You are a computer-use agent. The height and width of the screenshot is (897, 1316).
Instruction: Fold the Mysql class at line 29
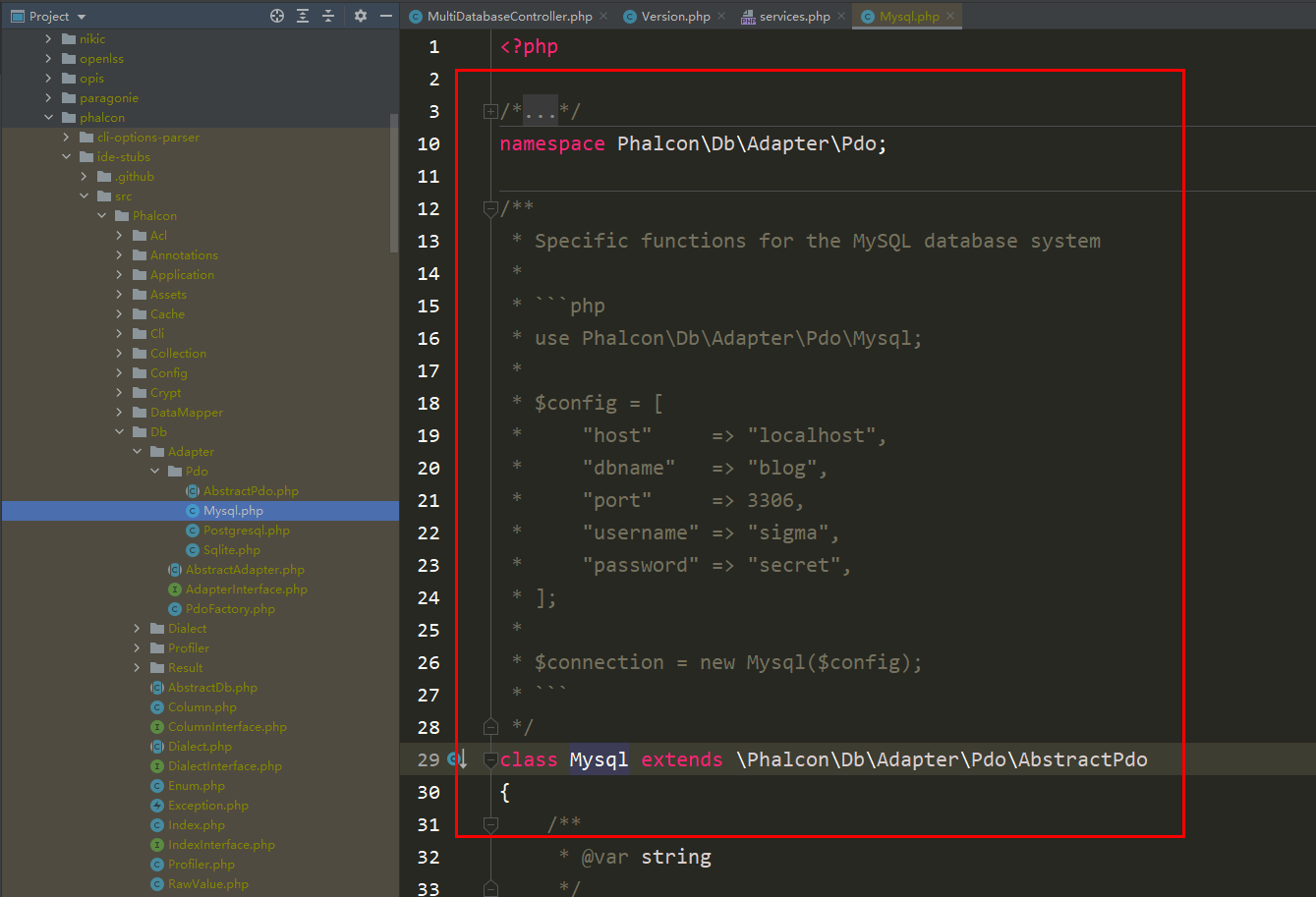click(490, 759)
